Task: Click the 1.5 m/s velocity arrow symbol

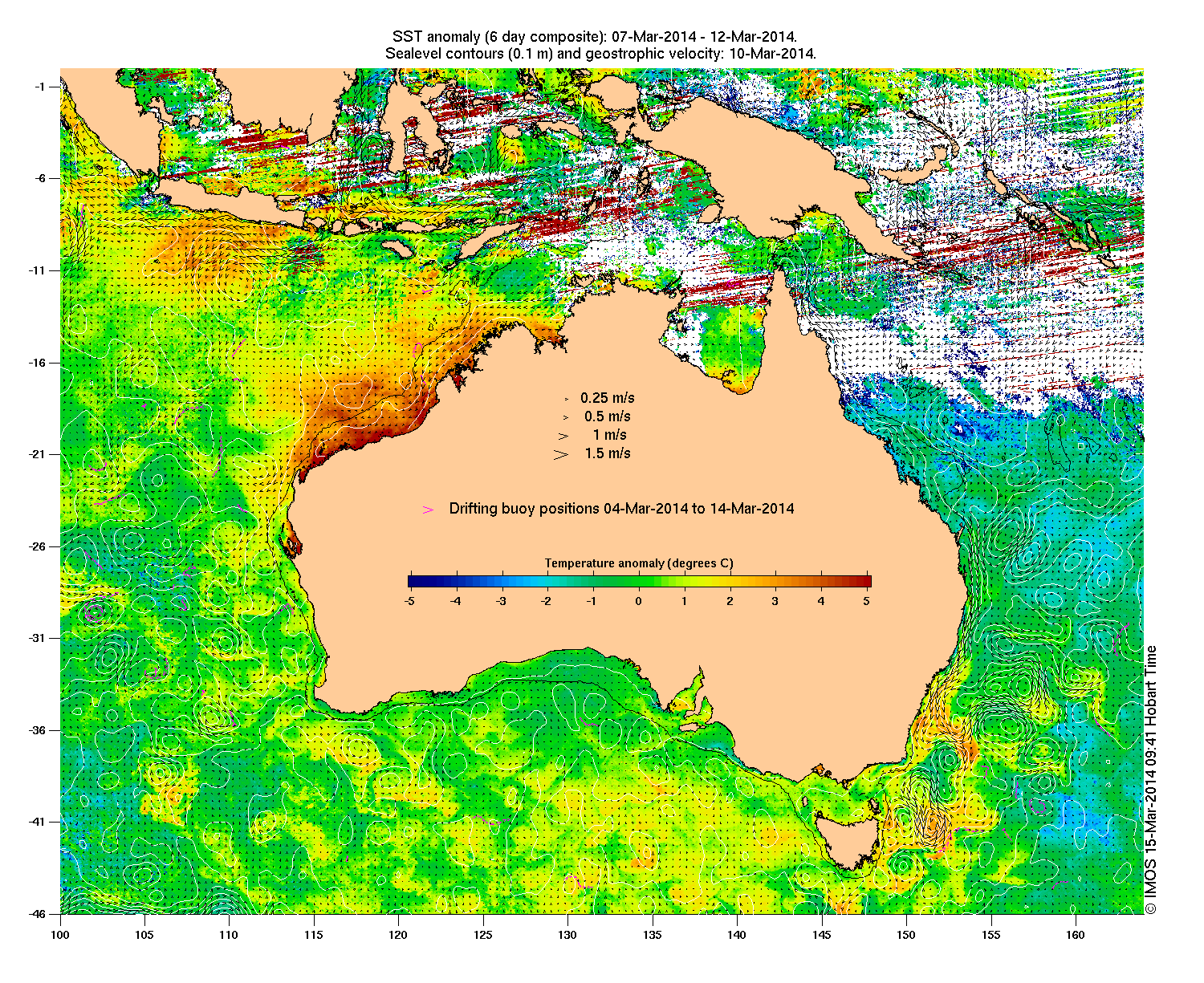Action: (560, 454)
